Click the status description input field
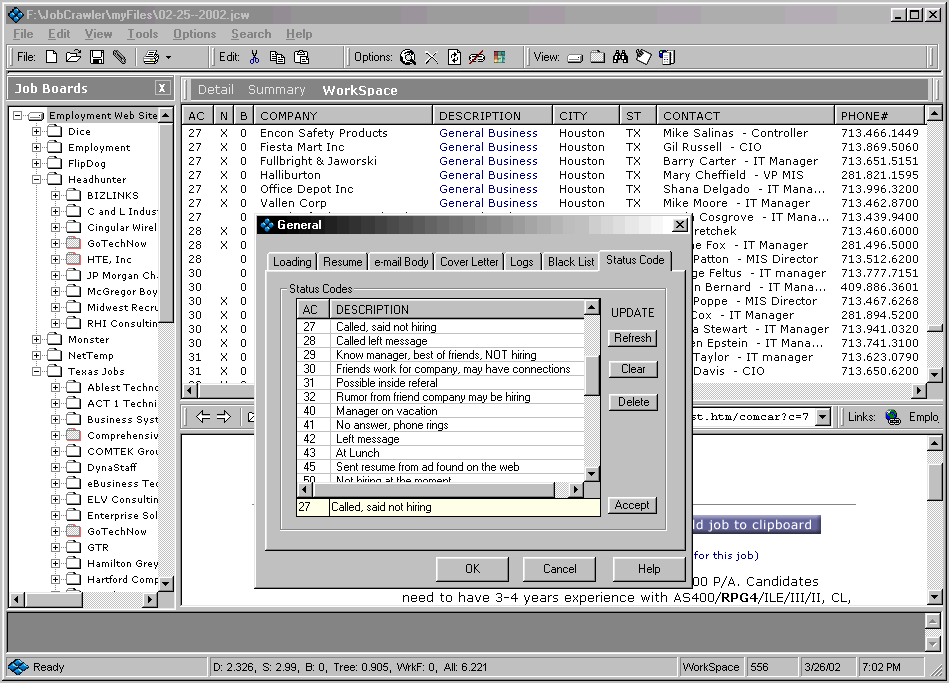The image size is (949, 683). coord(464,507)
